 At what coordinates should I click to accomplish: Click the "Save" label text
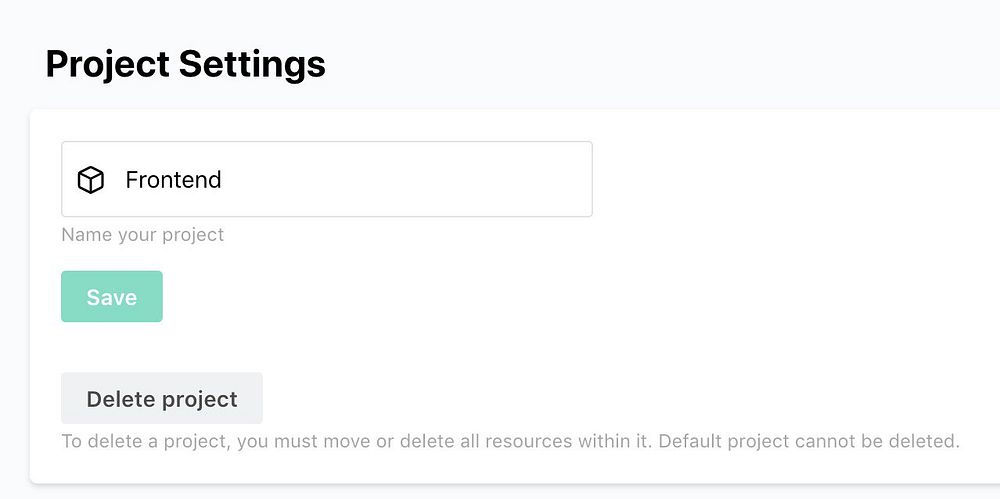(112, 297)
